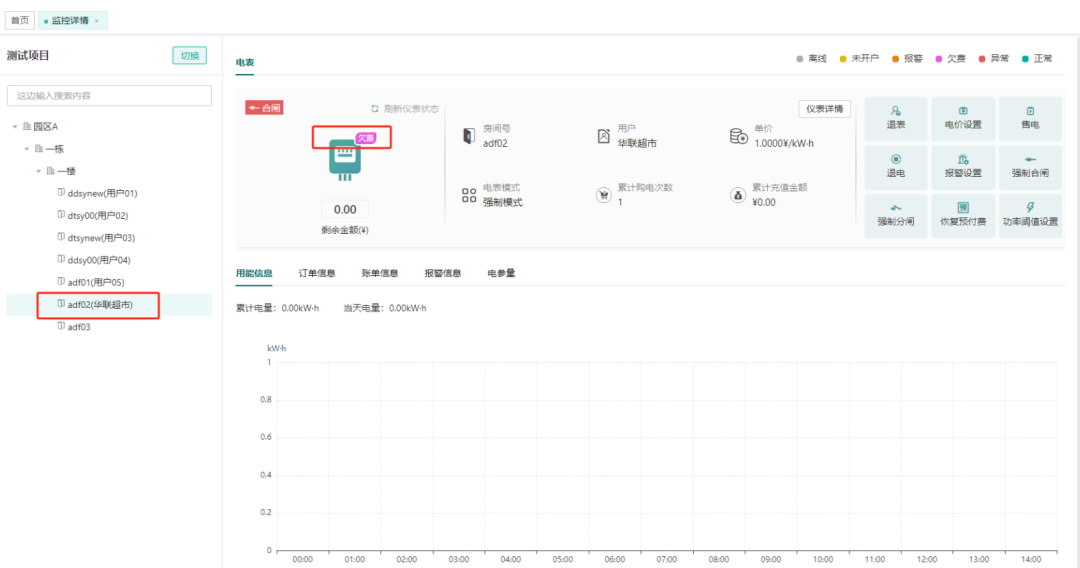Click the red 合闸 status tag

point(264,108)
